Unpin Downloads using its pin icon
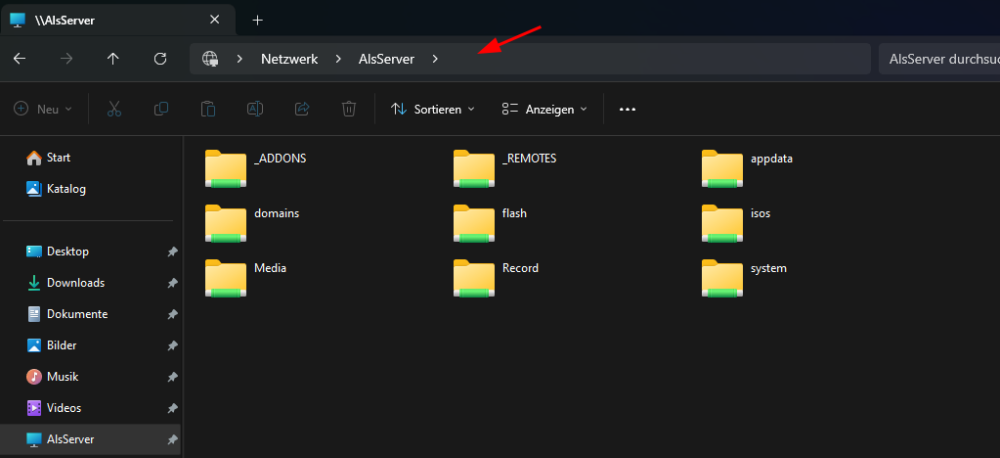 pyautogui.click(x=172, y=283)
